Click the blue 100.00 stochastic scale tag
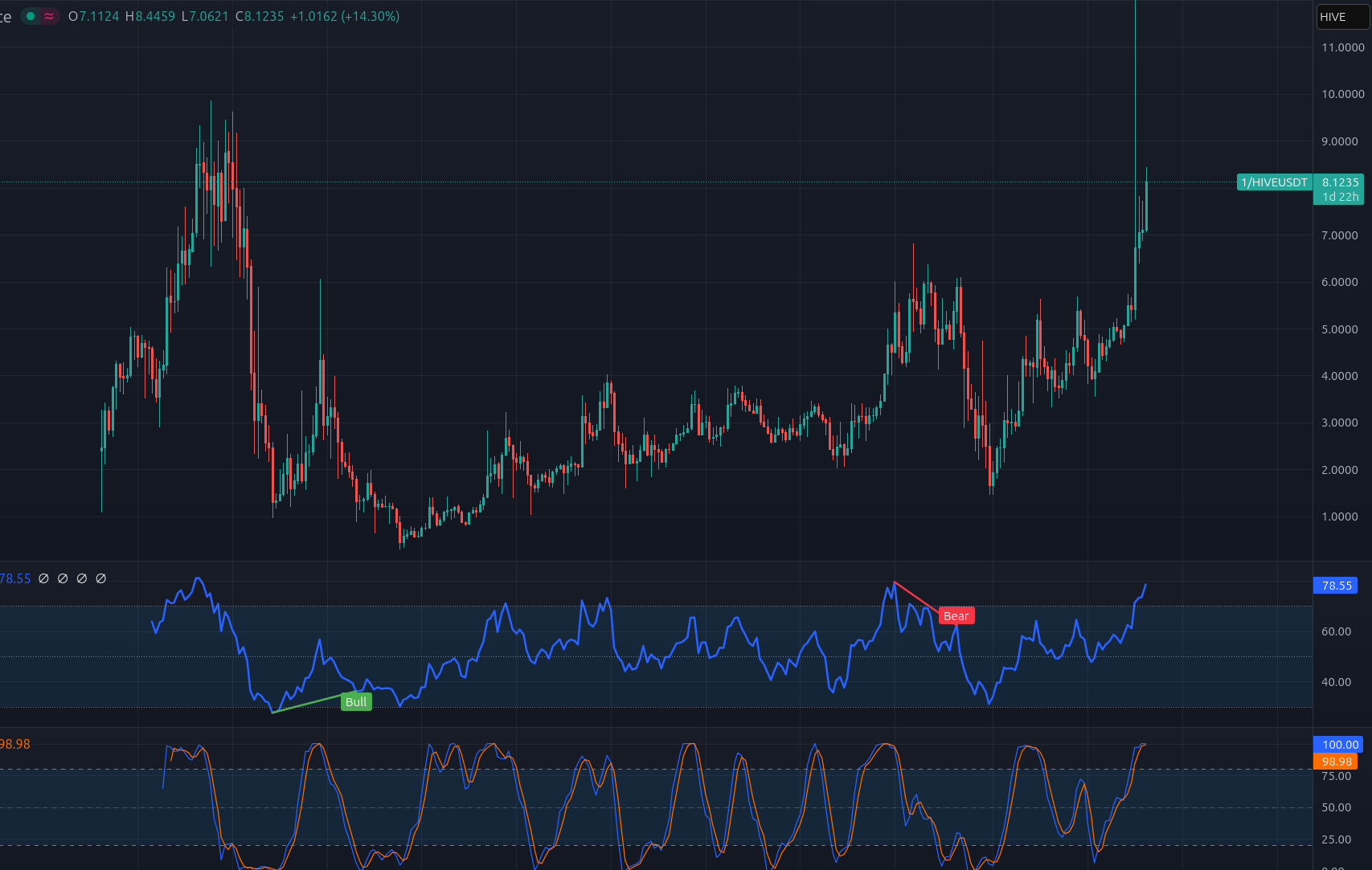Screen dimensions: 1372x870 (x=1338, y=745)
